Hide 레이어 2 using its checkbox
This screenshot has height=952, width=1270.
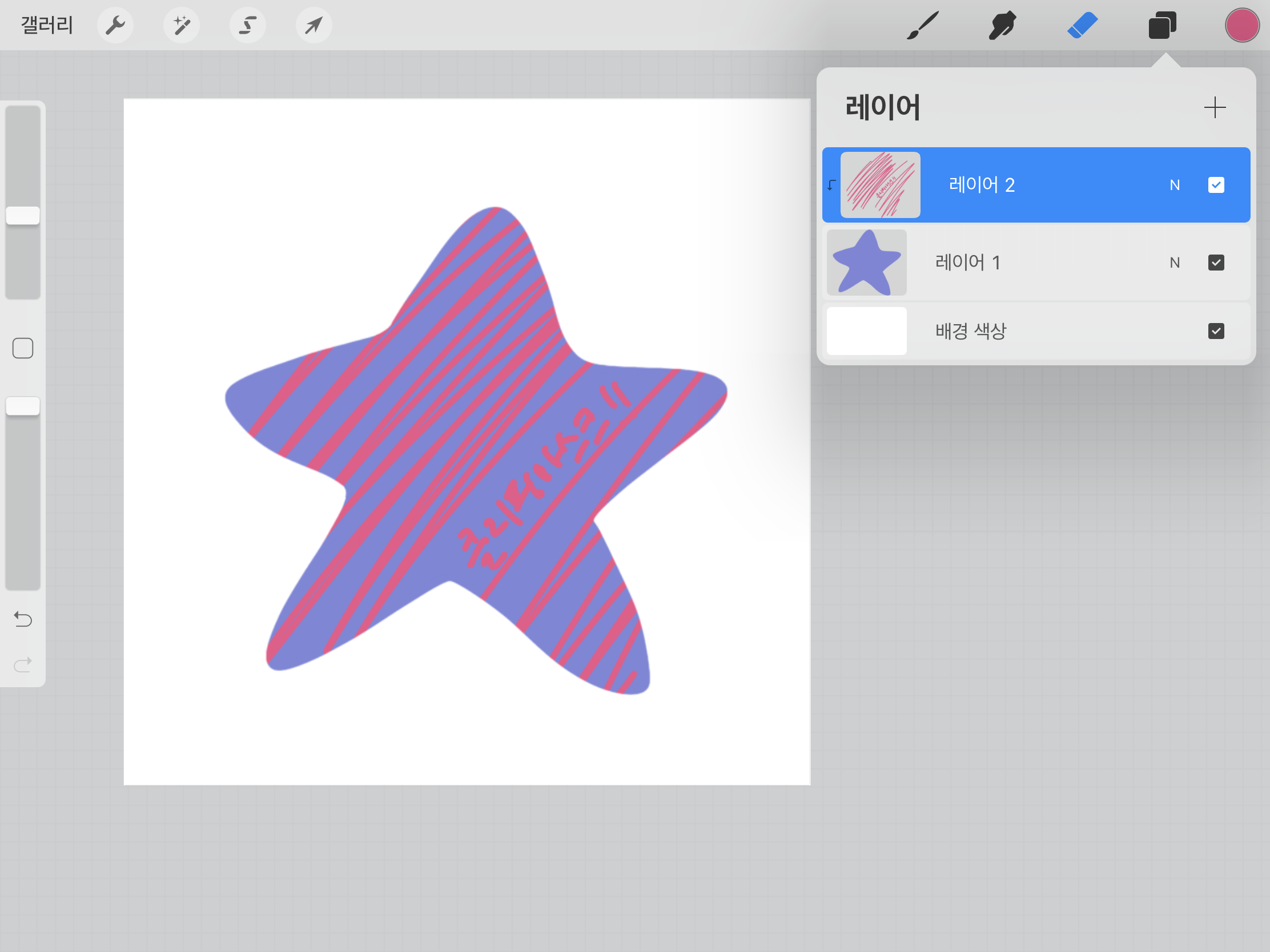(1215, 185)
